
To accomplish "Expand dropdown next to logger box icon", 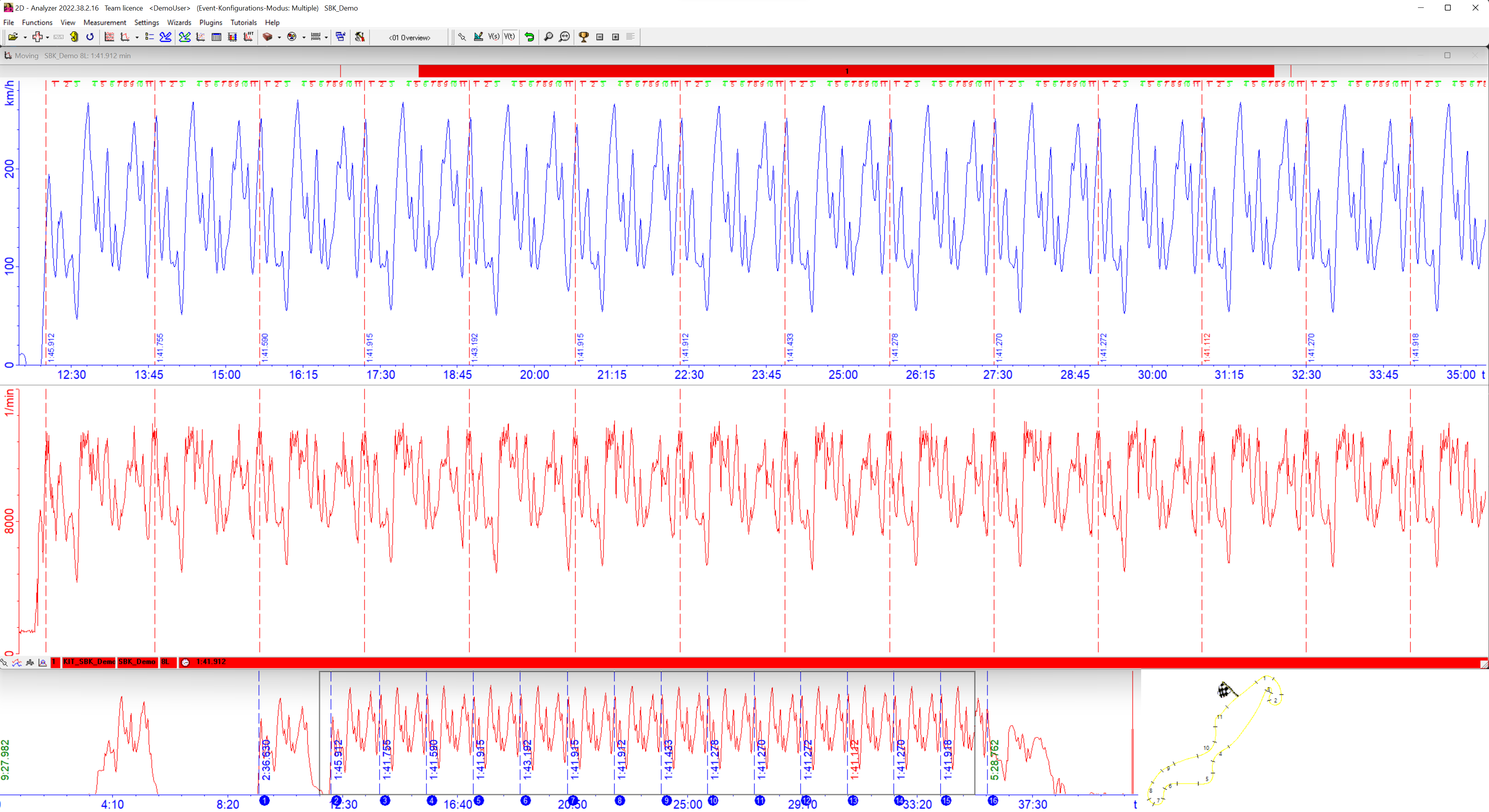I will 279,37.
